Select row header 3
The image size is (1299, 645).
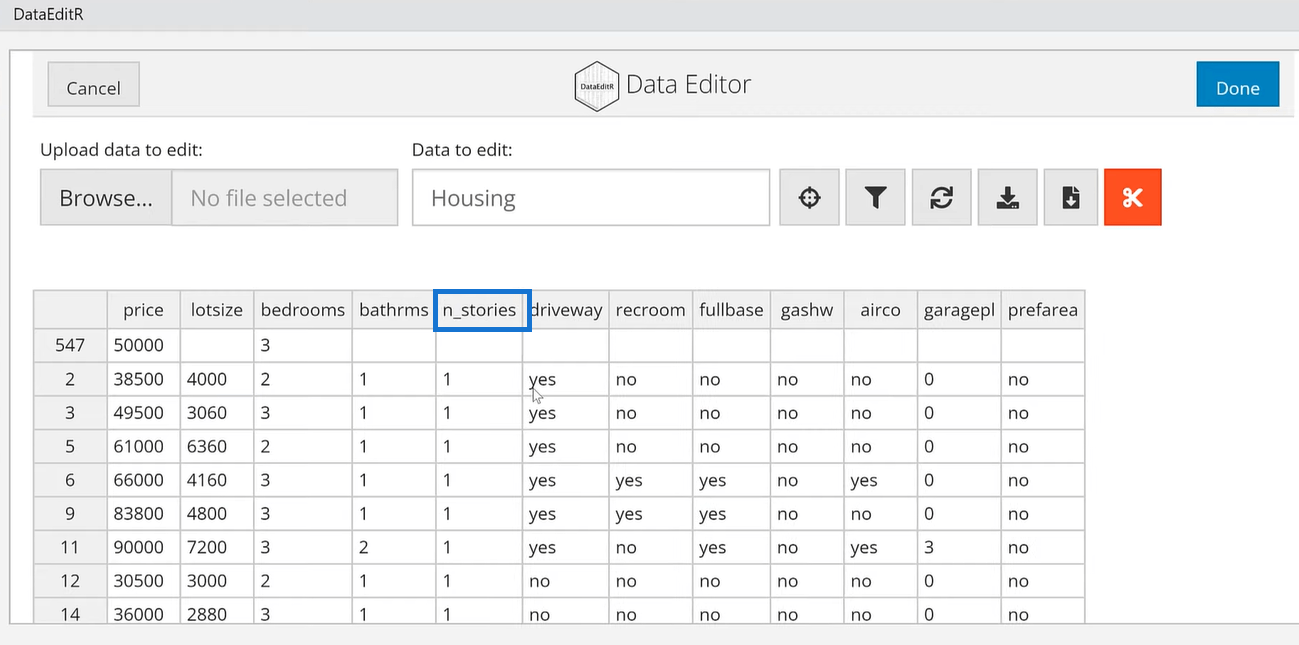(70, 412)
